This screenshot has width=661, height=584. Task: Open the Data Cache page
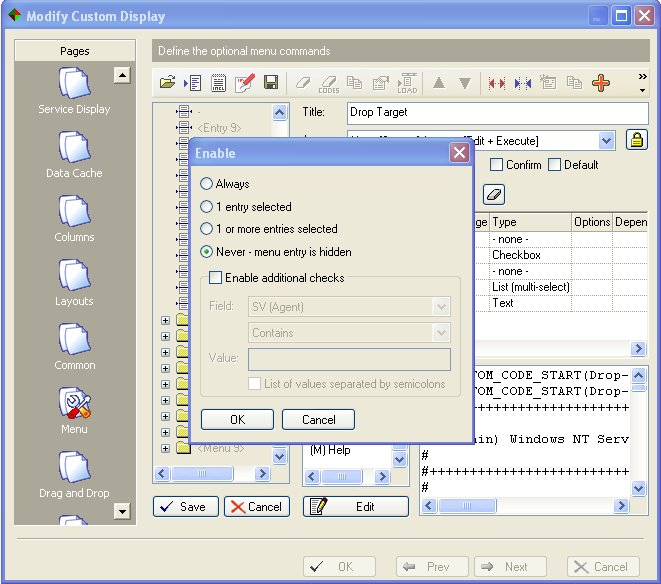click(x=74, y=155)
